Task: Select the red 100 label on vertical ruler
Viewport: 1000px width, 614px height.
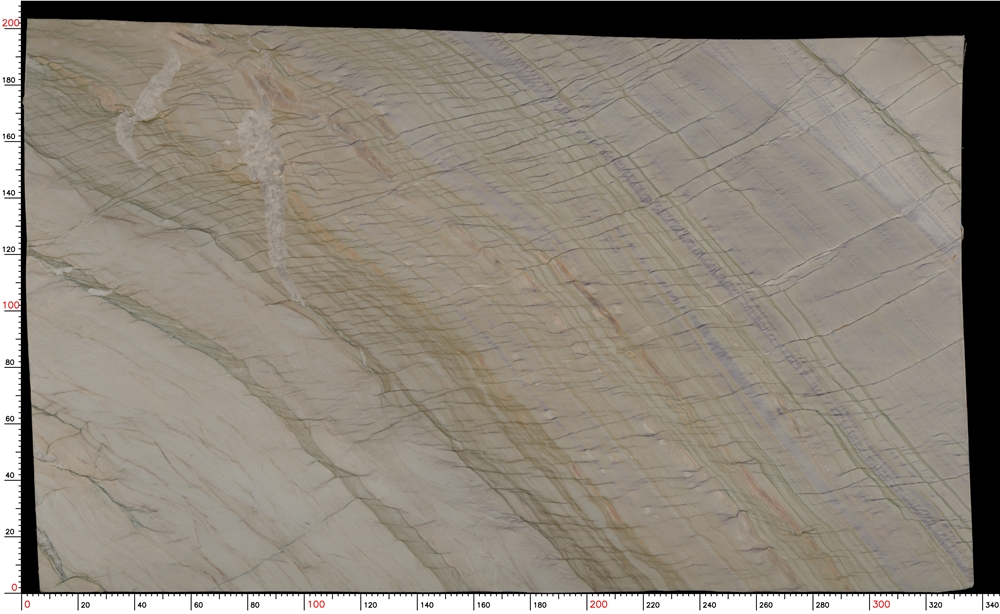Action: coord(11,305)
